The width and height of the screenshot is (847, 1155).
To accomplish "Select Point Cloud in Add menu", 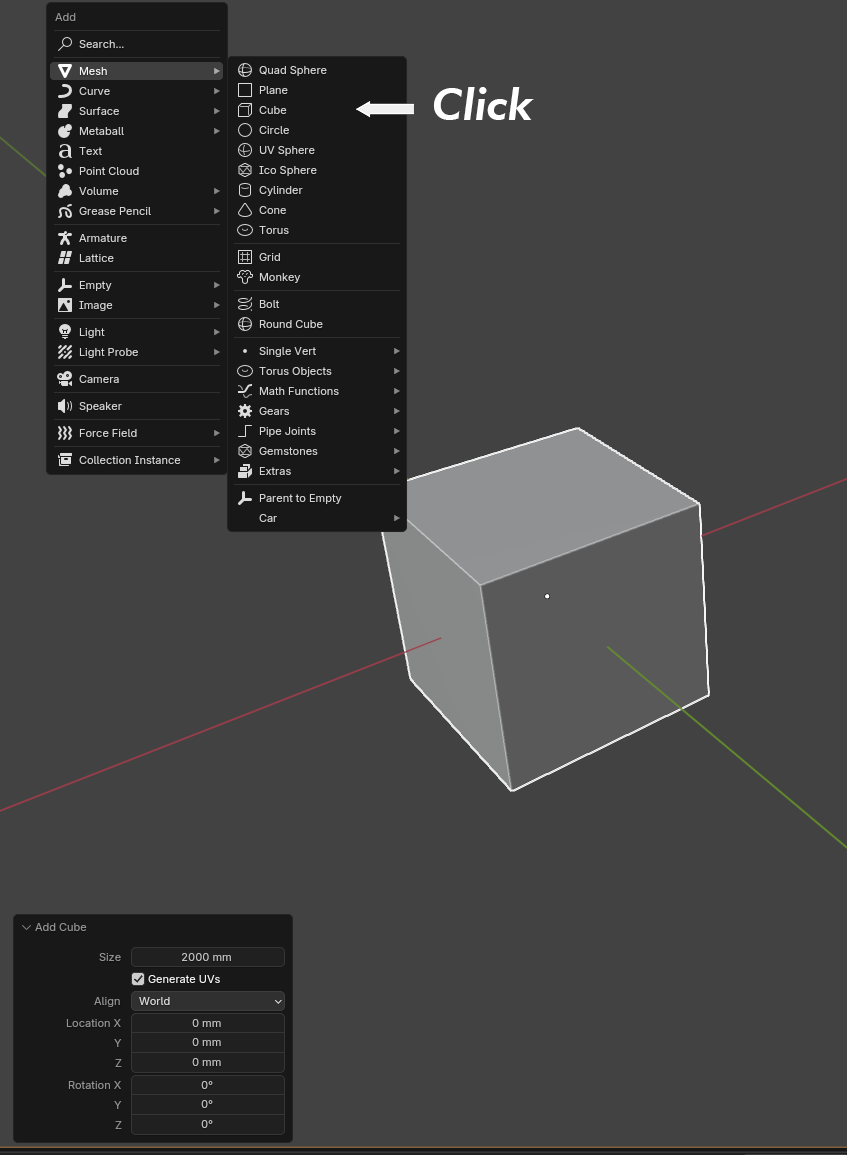I will click(137, 171).
